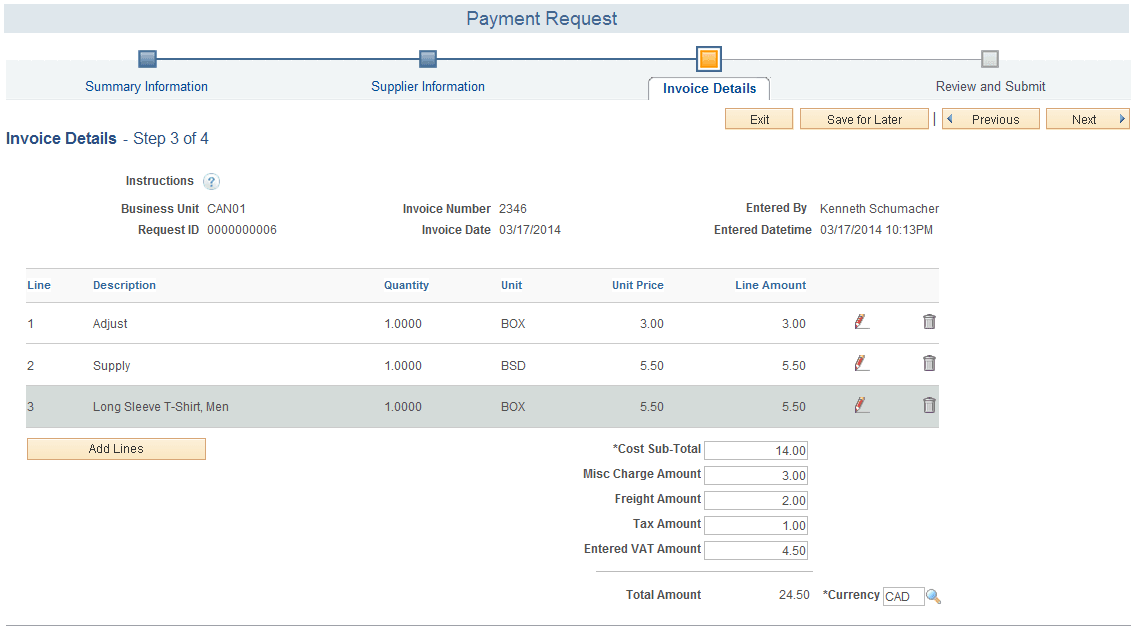This screenshot has width=1138, height=630.
Task: Open the Instructions help icon
Action: pos(210,181)
